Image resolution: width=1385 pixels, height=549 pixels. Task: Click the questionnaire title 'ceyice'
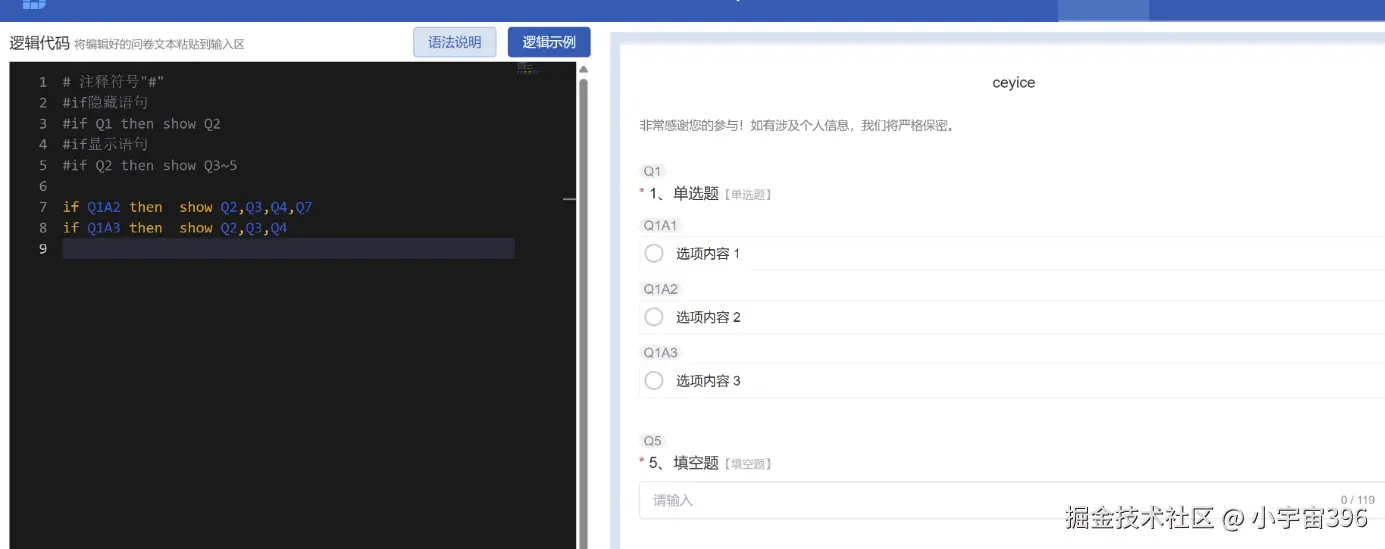tap(1014, 83)
